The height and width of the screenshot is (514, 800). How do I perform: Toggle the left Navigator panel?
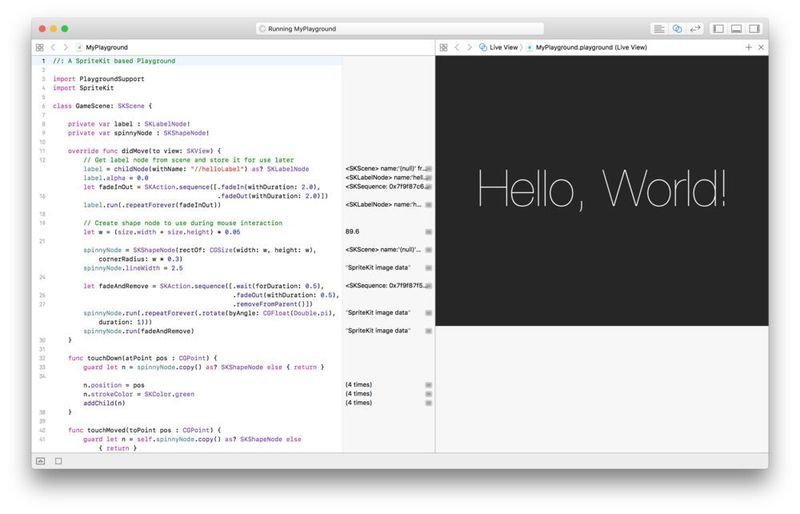(718, 29)
